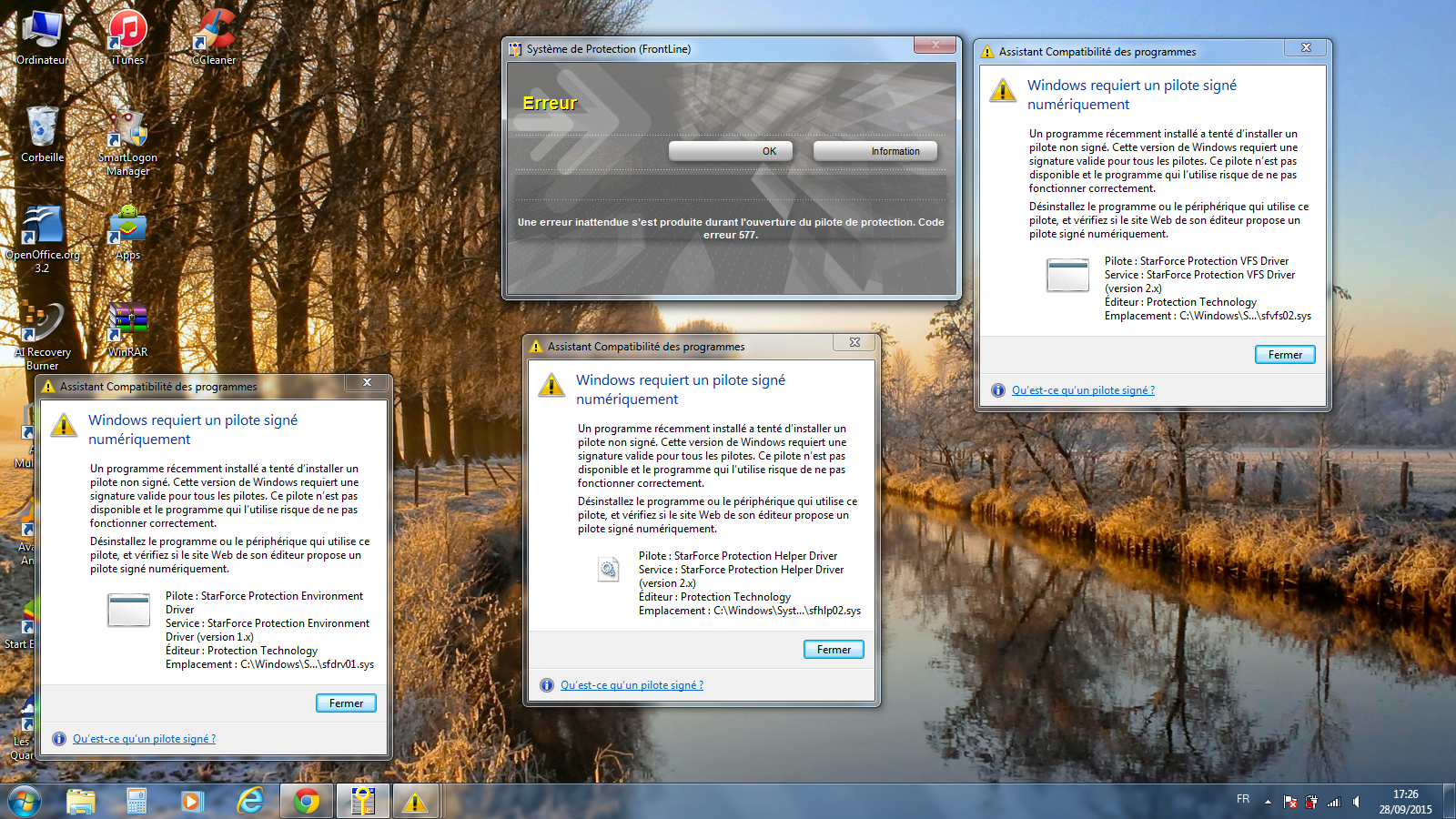This screenshot has width=1456, height=819.
Task: Click the help info icon in VFS Driver dialog
Action: click(997, 390)
